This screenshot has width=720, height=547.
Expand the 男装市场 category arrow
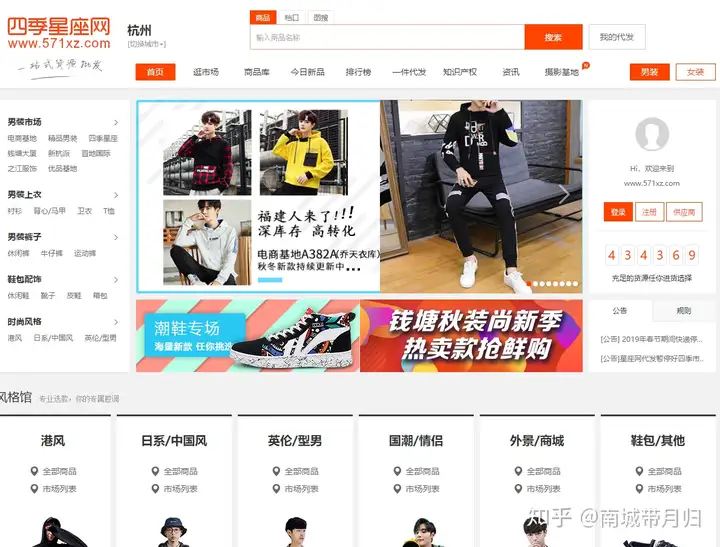116,122
